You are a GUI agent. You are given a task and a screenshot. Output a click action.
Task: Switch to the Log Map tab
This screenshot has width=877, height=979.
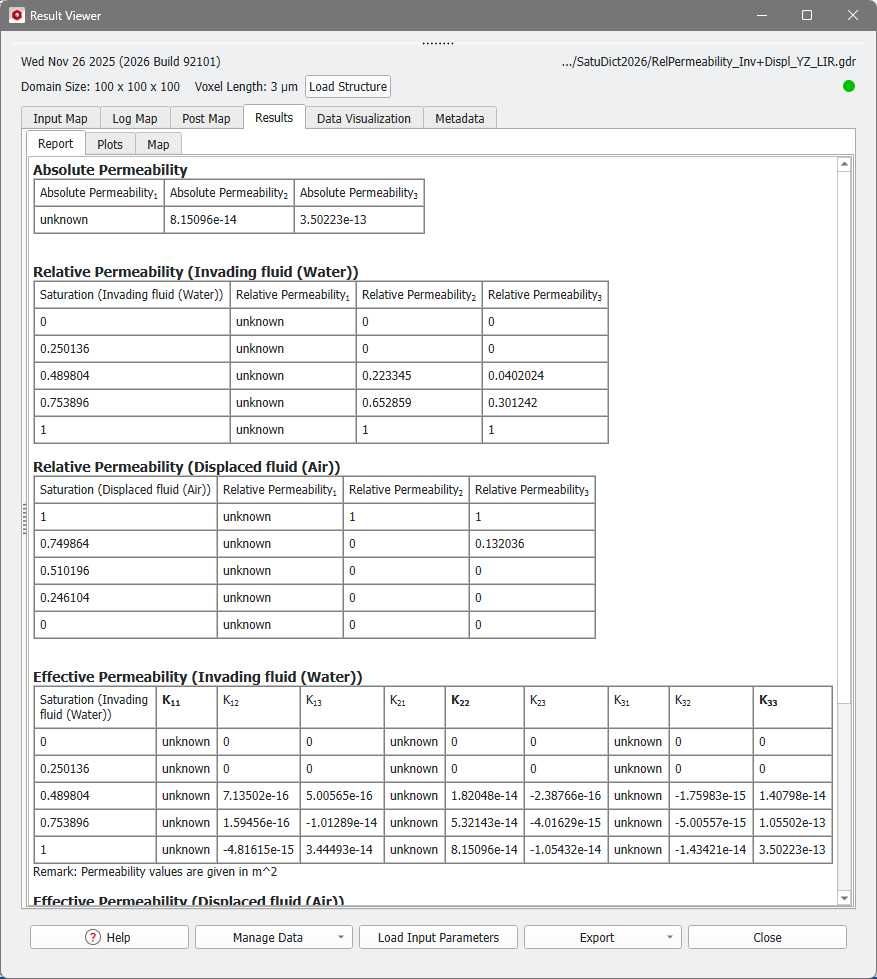point(134,117)
